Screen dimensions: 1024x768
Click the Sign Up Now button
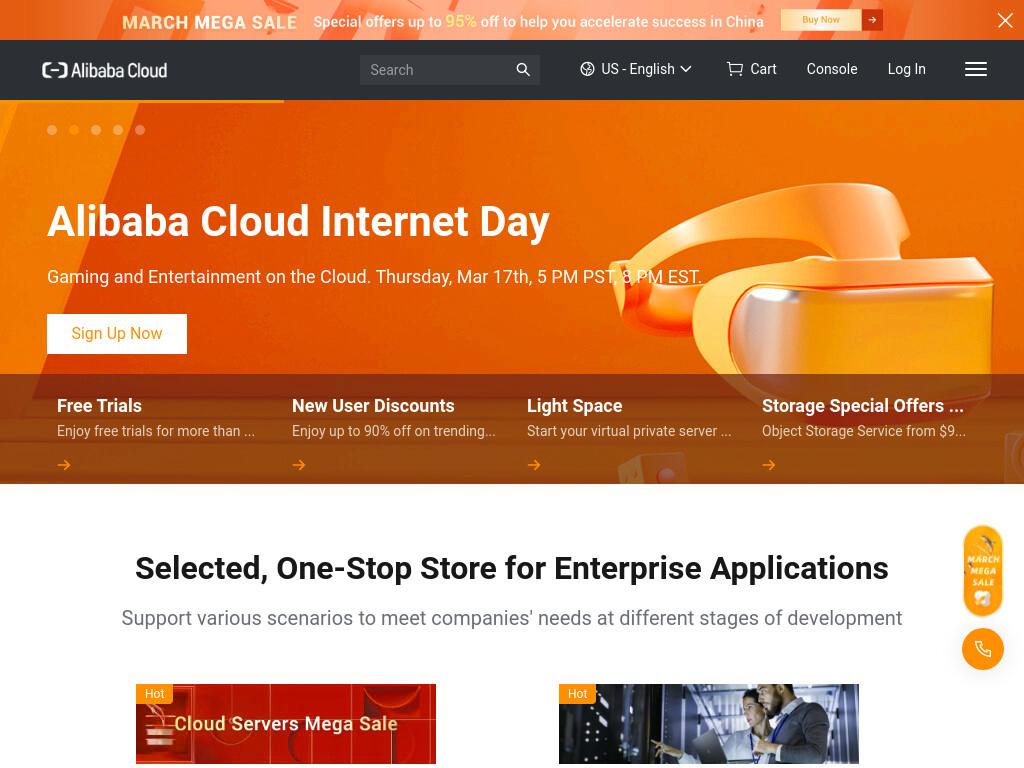click(117, 334)
